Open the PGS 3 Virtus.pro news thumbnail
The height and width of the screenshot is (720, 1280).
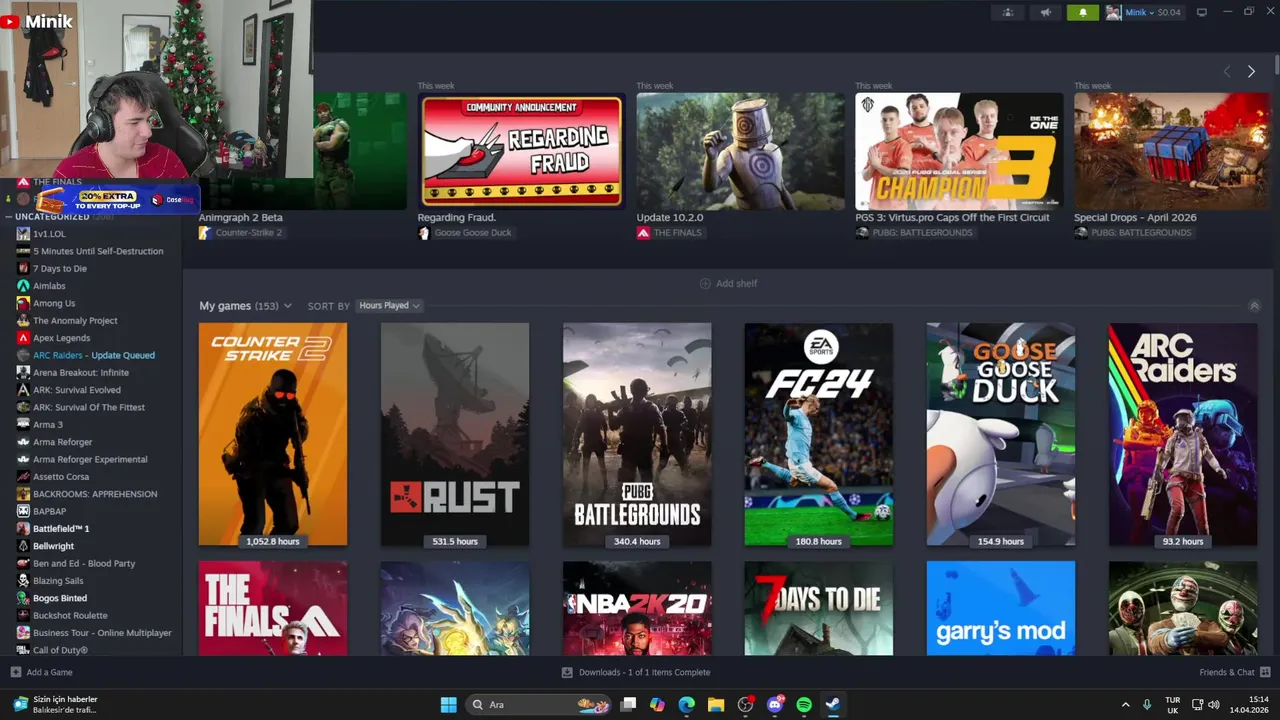click(959, 151)
